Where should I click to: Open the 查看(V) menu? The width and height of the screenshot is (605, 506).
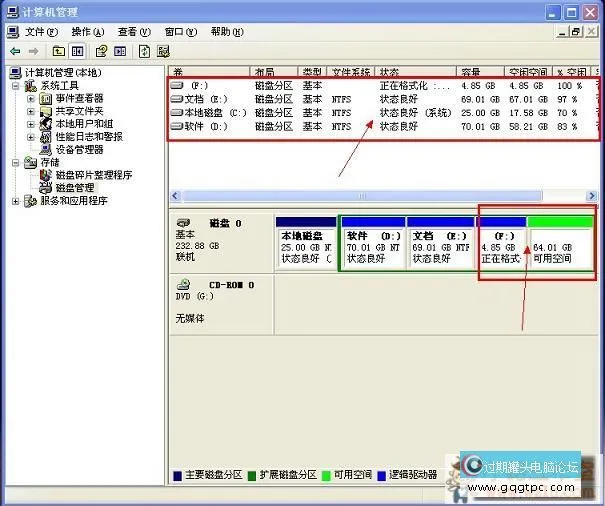click(134, 32)
